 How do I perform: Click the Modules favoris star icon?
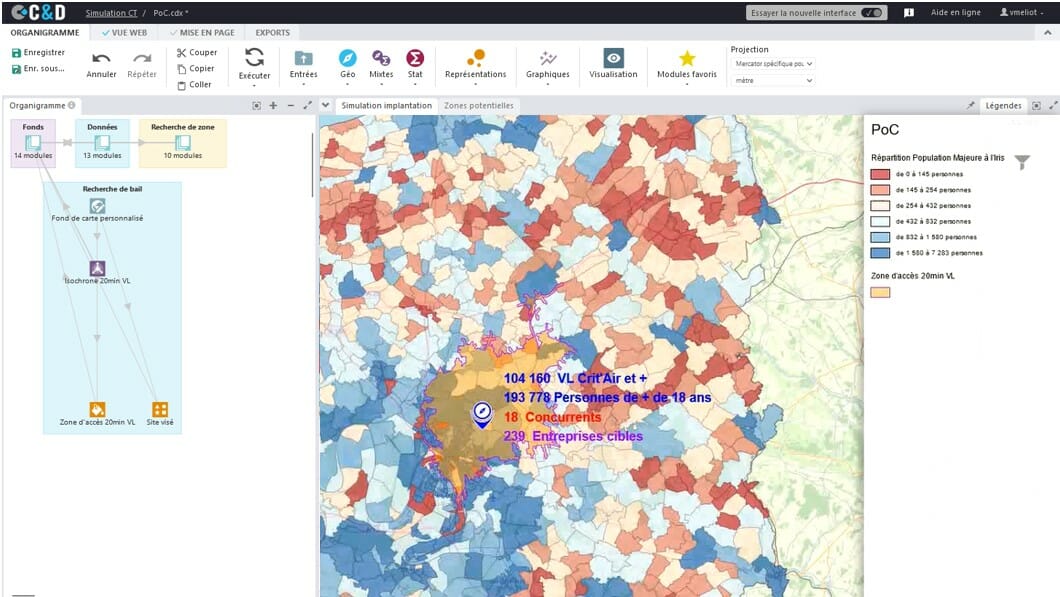point(687,58)
